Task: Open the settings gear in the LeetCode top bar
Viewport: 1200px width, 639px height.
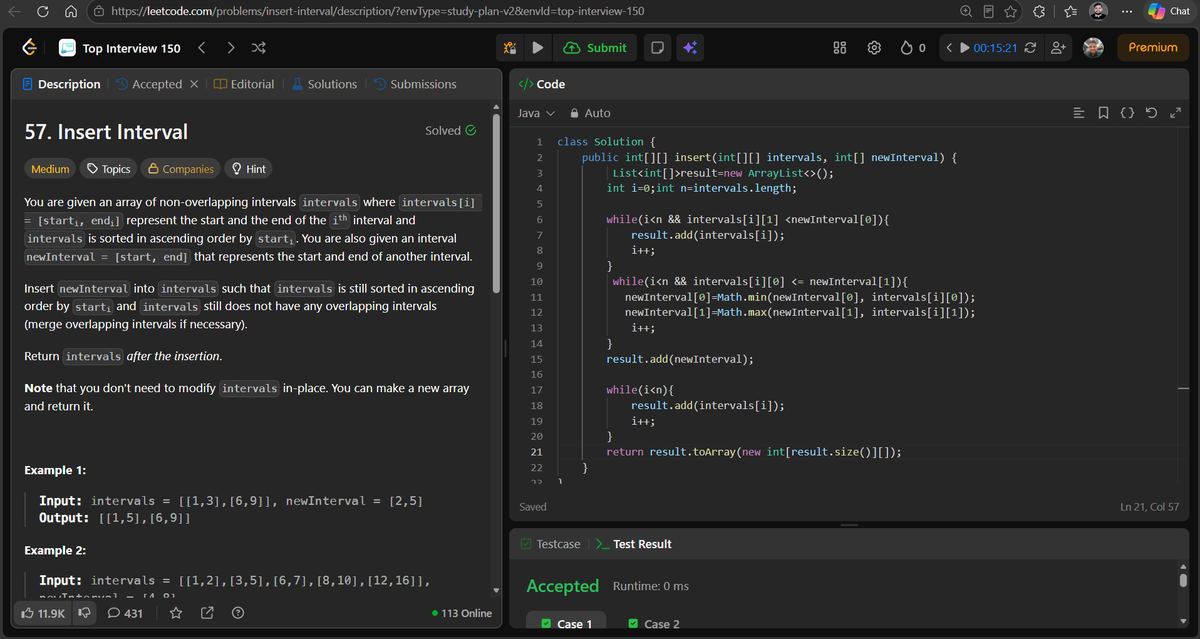Action: coord(874,47)
